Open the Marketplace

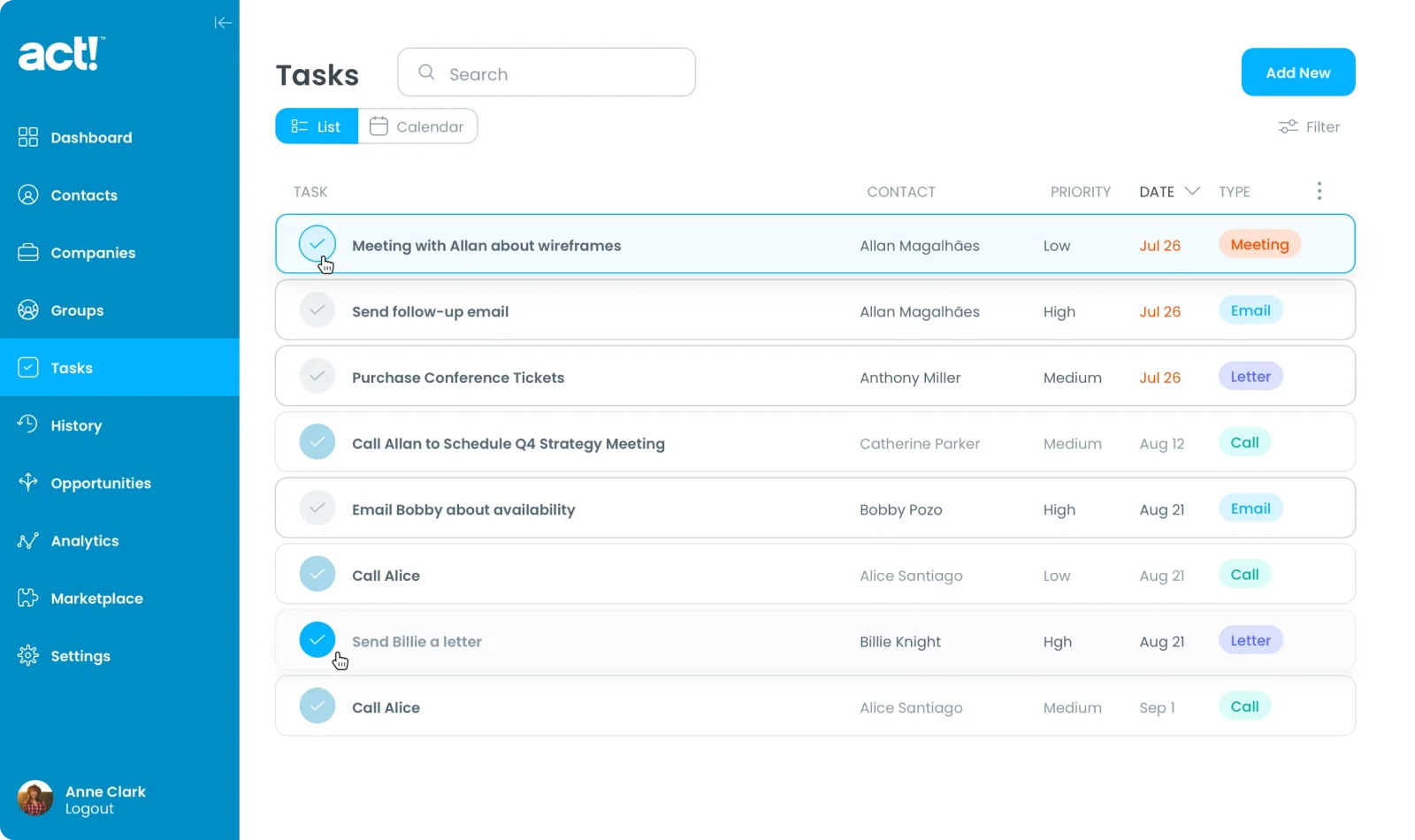(x=97, y=598)
